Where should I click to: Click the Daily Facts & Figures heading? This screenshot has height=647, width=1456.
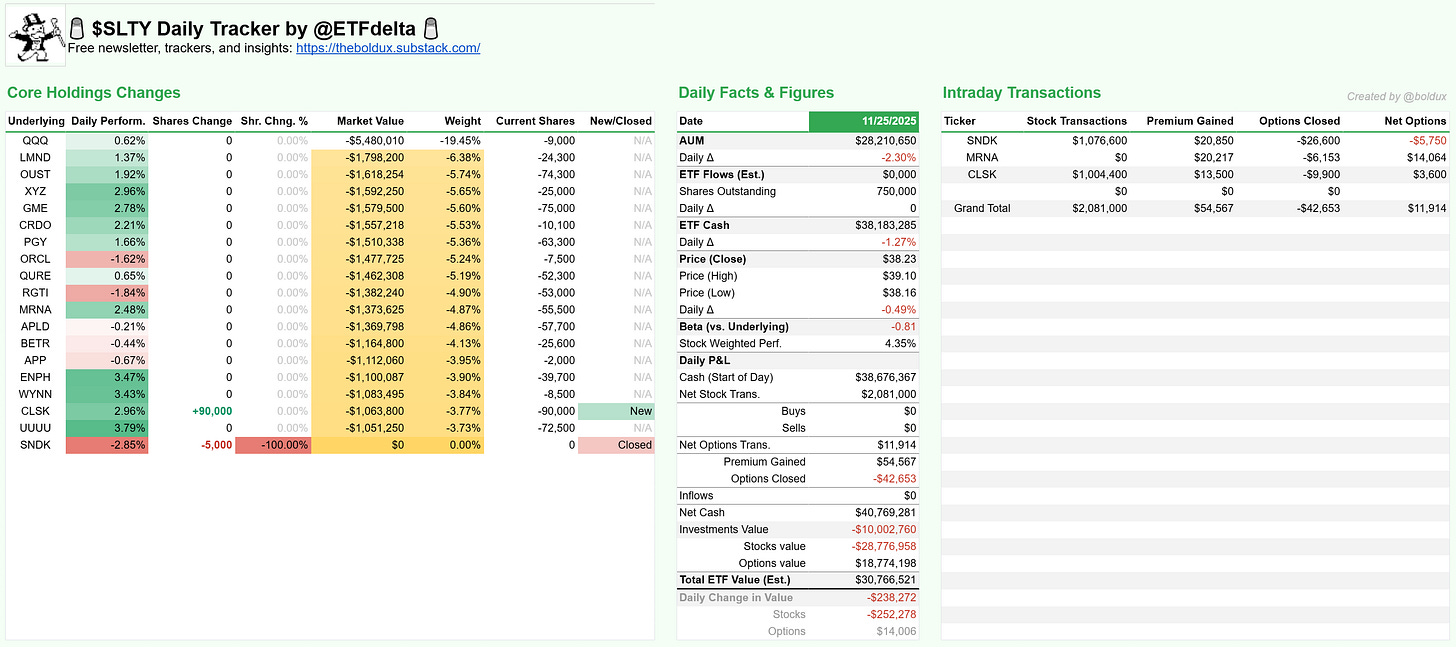(x=756, y=93)
